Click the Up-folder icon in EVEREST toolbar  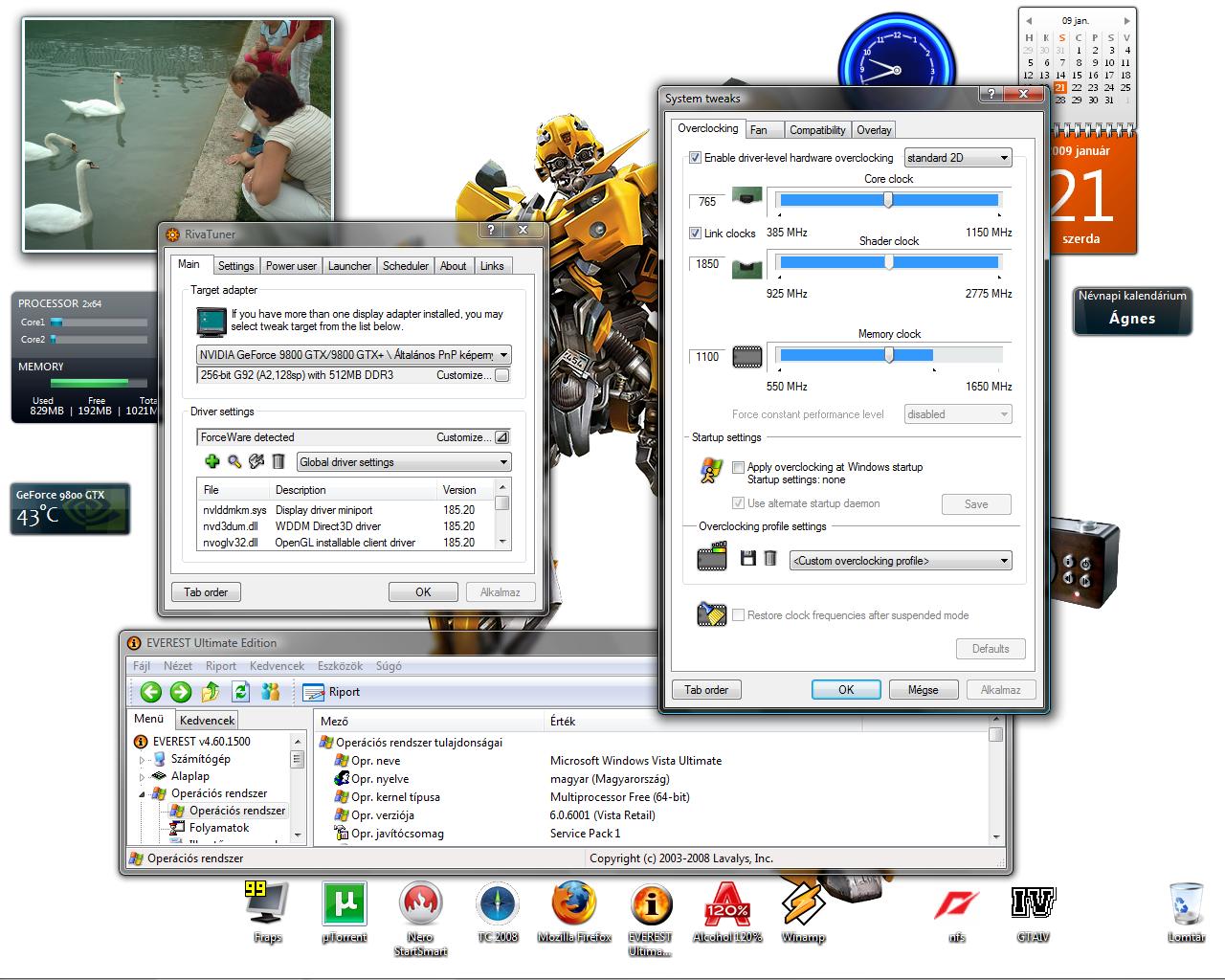(x=211, y=692)
